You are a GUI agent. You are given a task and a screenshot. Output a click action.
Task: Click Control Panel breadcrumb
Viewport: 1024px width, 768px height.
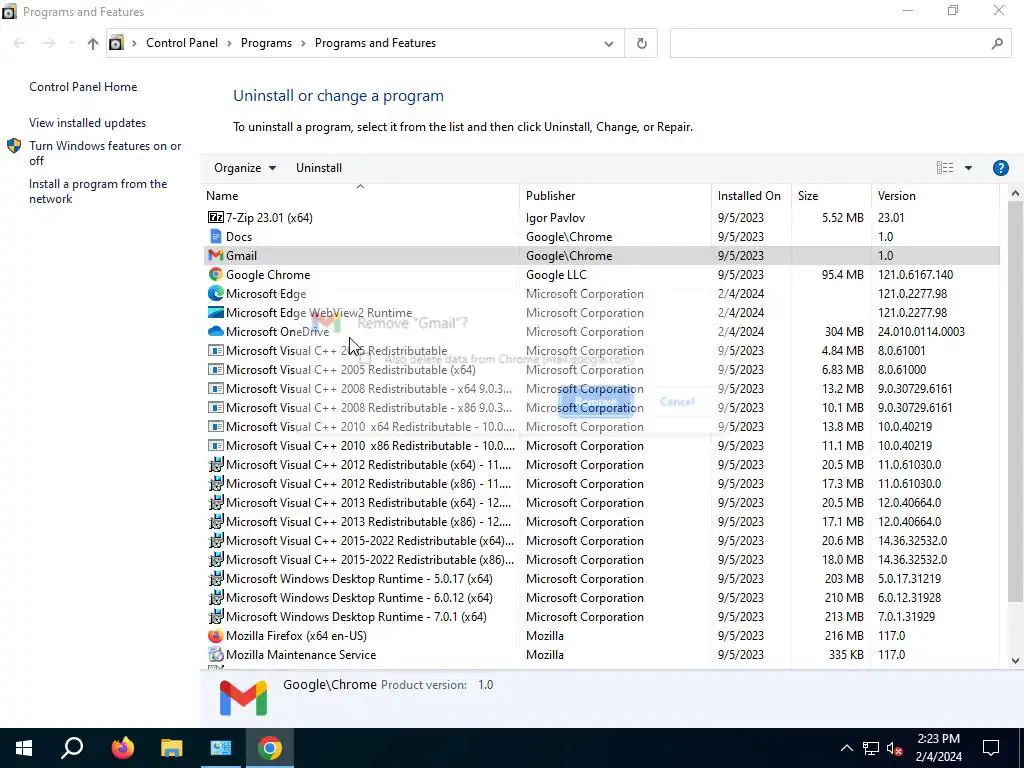(182, 43)
